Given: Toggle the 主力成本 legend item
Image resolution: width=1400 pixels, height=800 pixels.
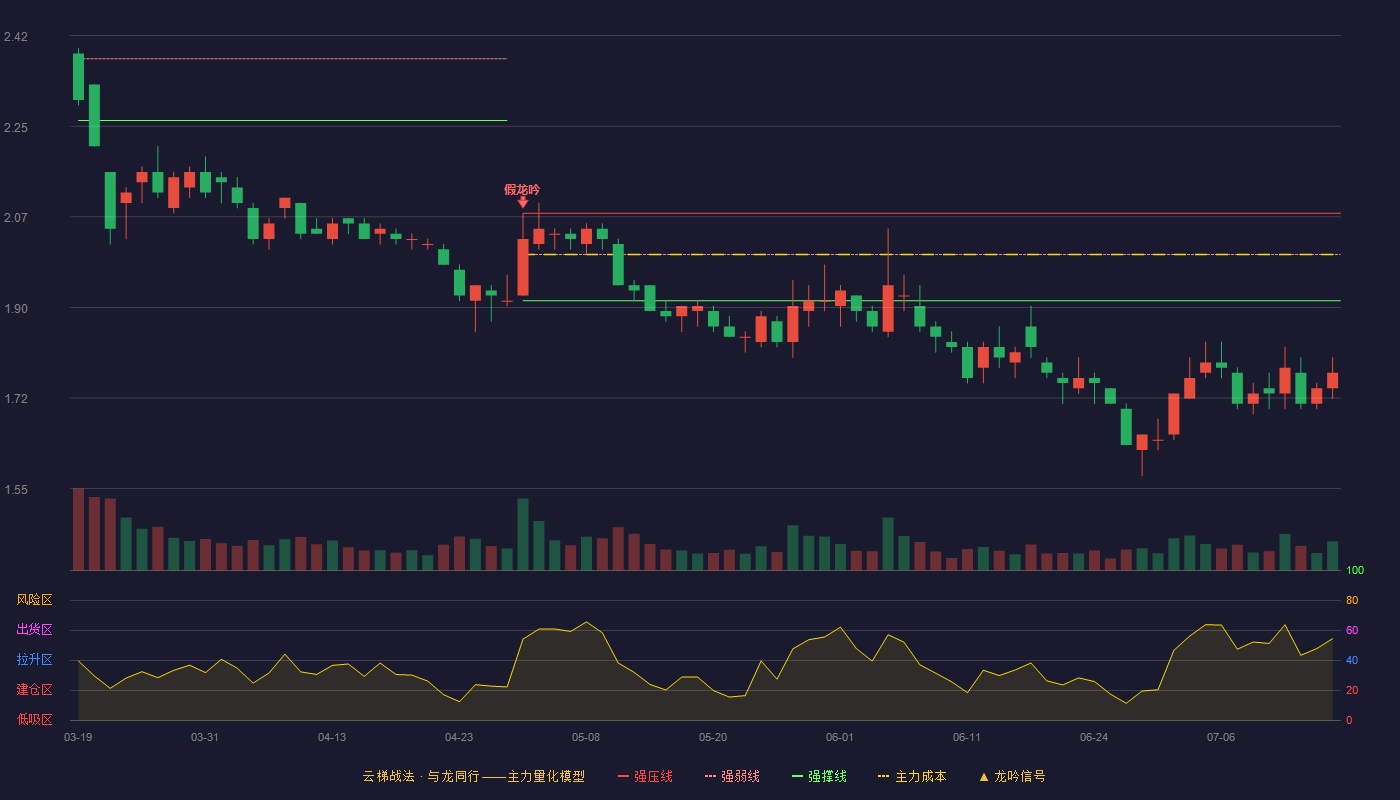Looking at the screenshot, I should pyautogui.click(x=912, y=776).
